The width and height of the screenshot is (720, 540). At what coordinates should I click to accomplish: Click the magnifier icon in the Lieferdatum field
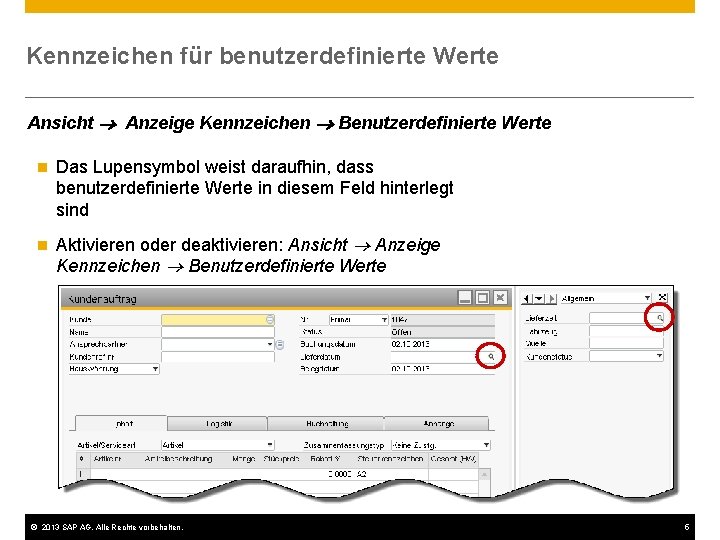pyautogui.click(x=491, y=356)
